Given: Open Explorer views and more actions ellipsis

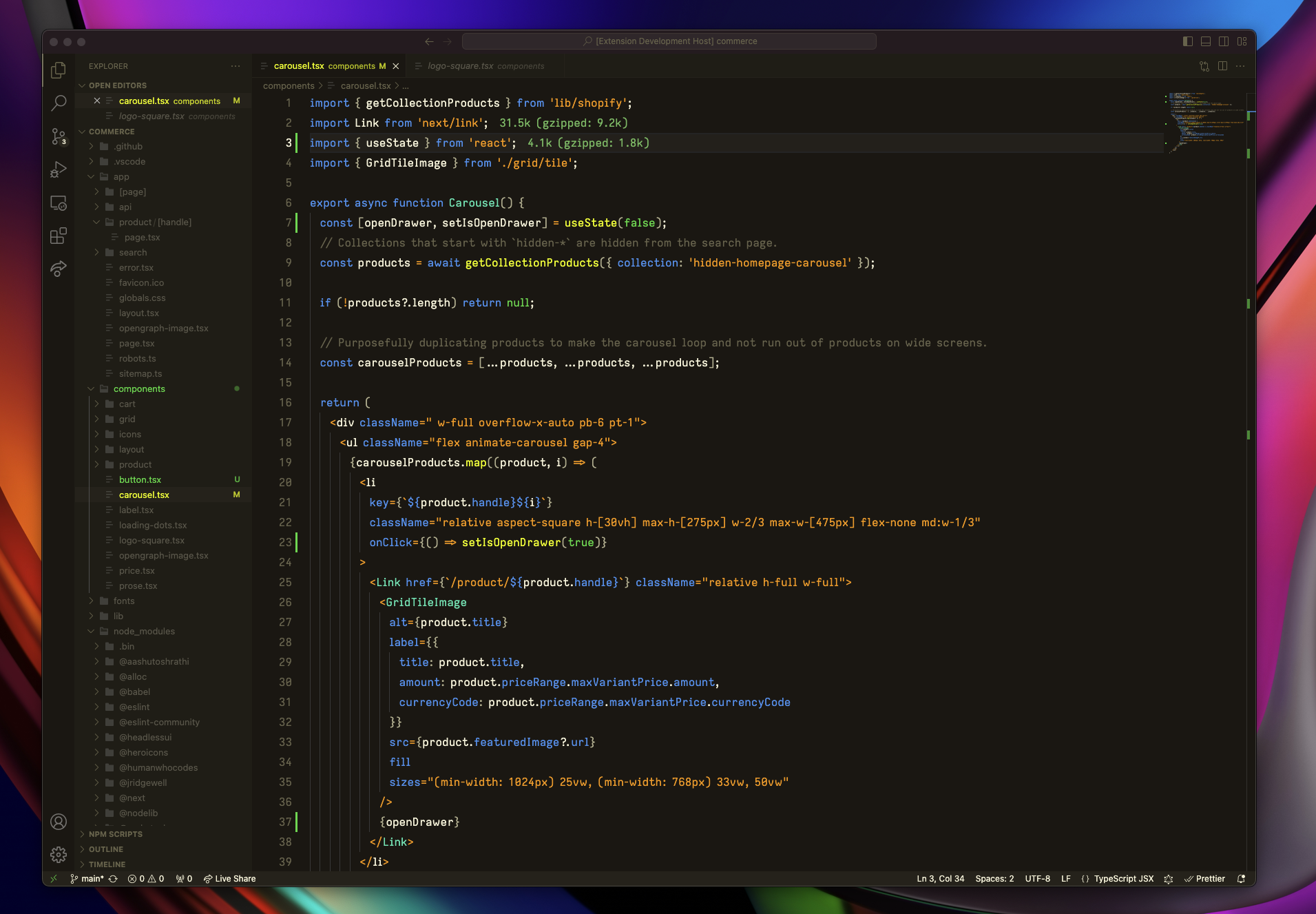Looking at the screenshot, I should pos(236,66).
